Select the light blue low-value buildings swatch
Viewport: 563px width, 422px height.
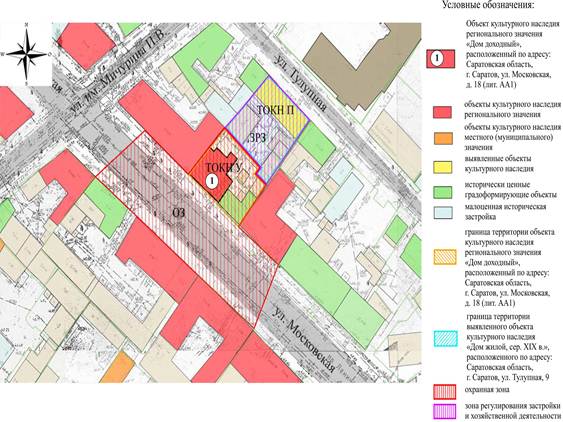443,213
